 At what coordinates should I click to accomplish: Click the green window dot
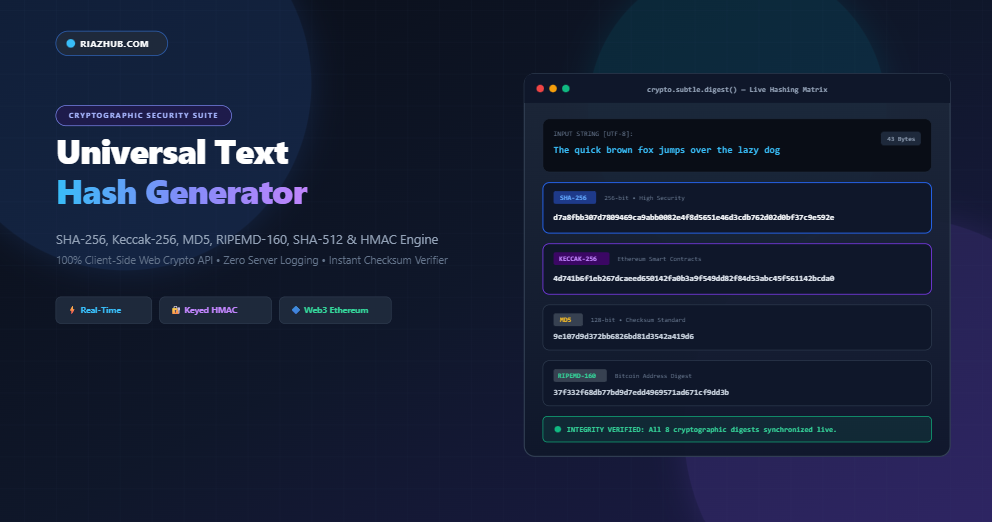(x=566, y=89)
